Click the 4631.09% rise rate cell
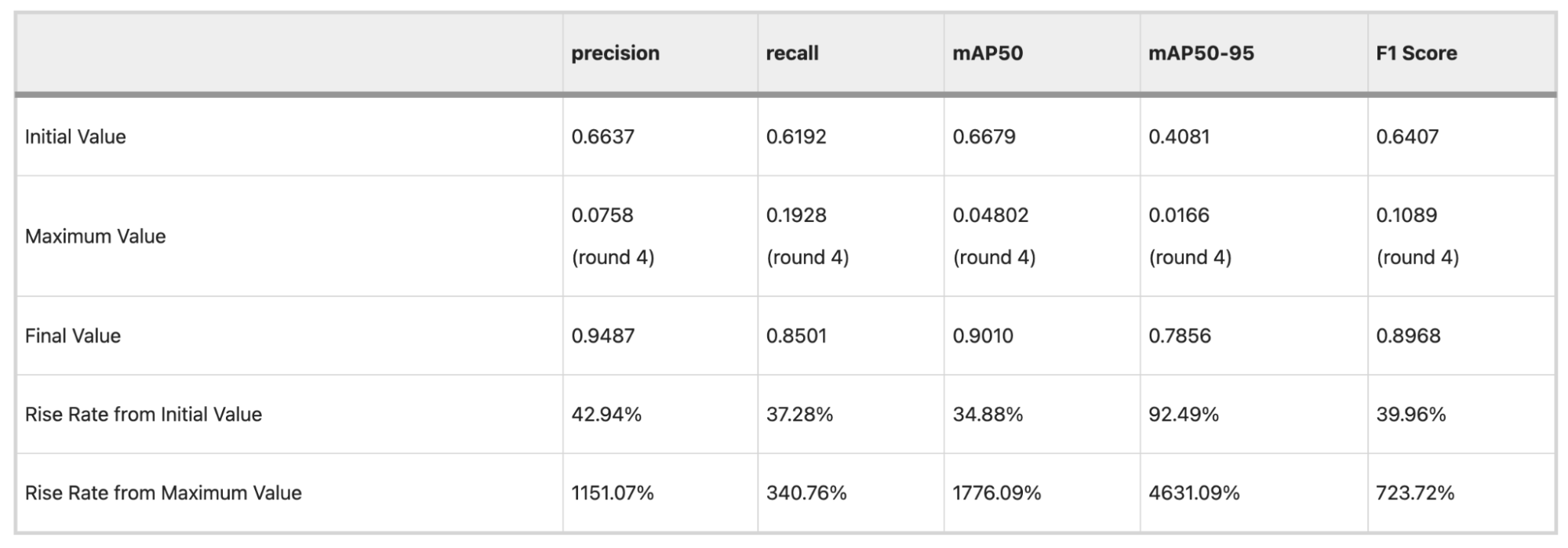 tap(1194, 492)
